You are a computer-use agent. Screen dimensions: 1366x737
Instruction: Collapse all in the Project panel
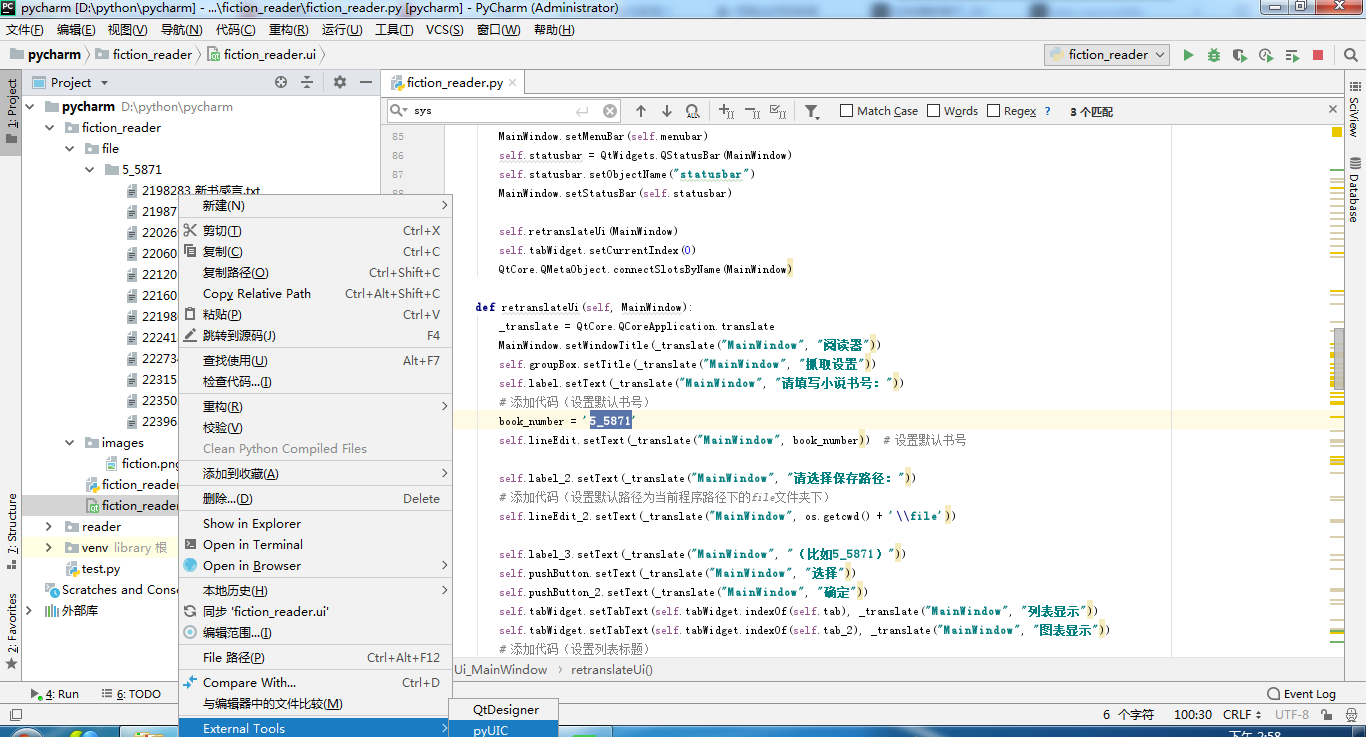coord(307,82)
